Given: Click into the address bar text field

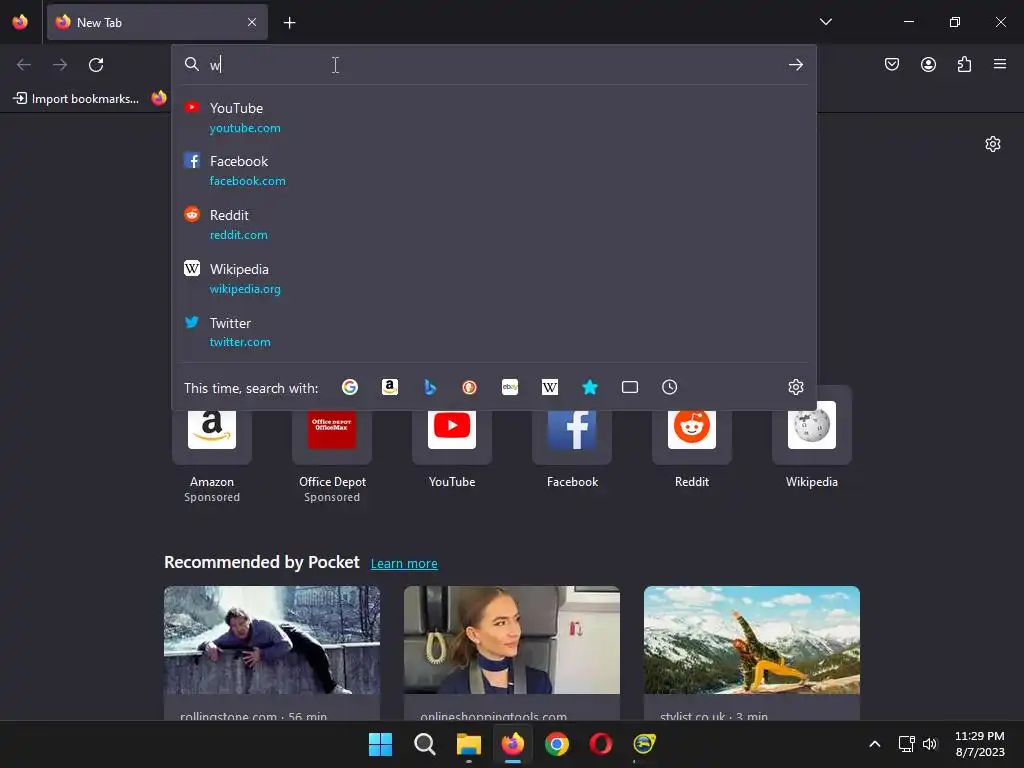Looking at the screenshot, I should pos(493,64).
